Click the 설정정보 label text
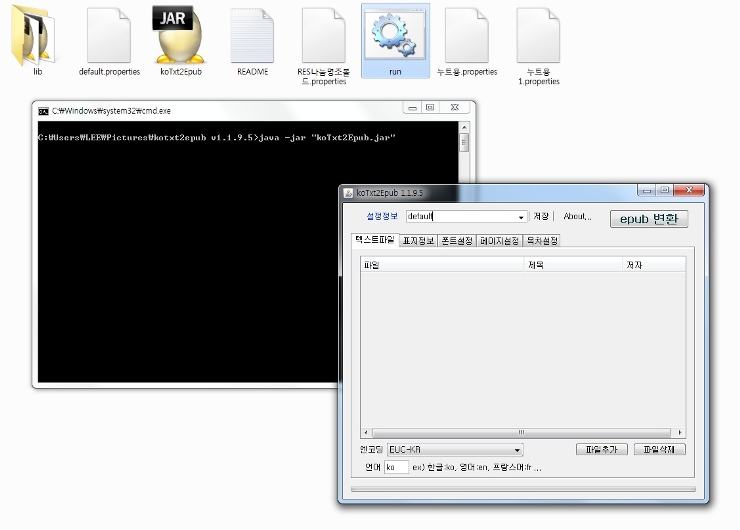Screen dimensions: 740x530 382,216
